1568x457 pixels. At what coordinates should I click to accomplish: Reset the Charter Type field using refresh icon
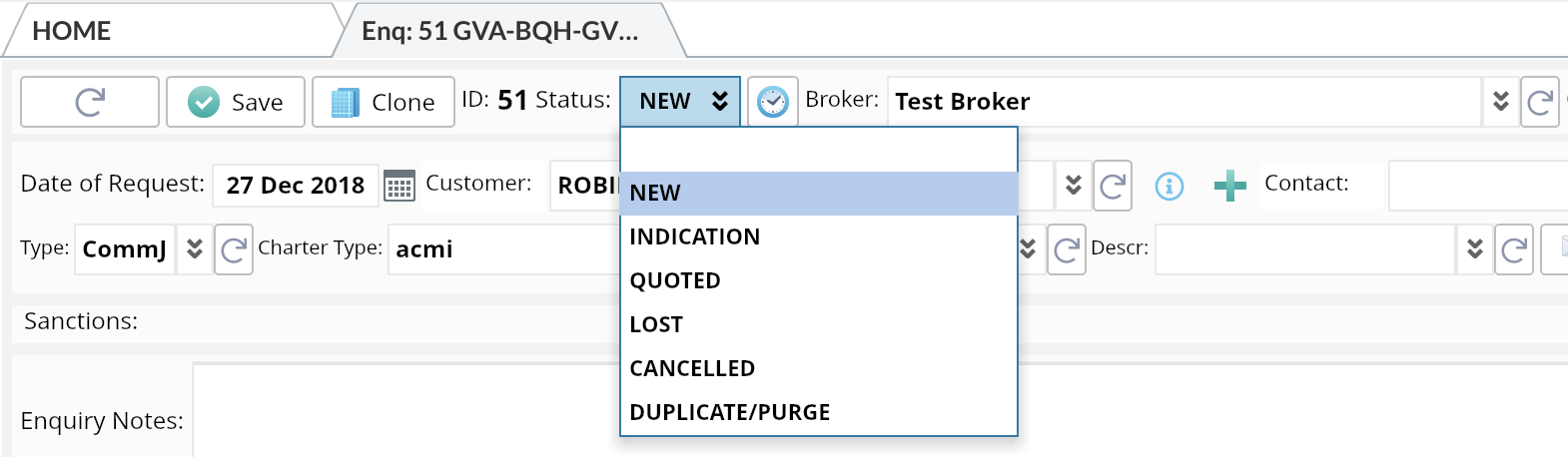(1066, 249)
